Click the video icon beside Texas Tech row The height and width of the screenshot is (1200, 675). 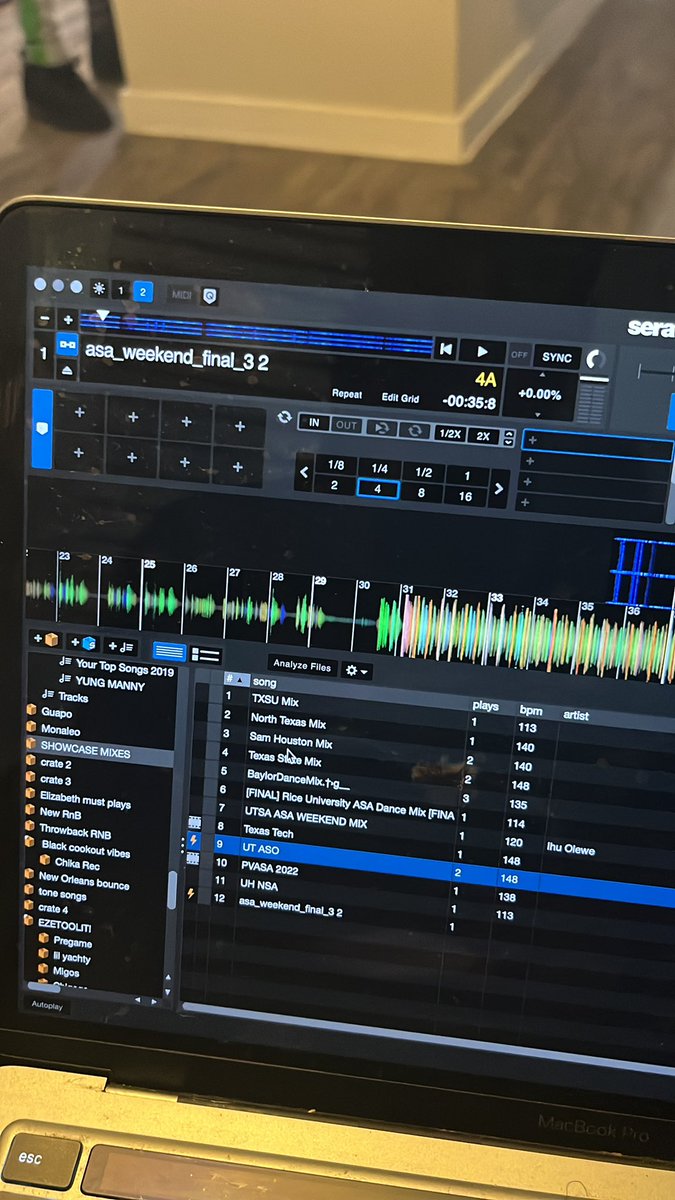click(195, 823)
